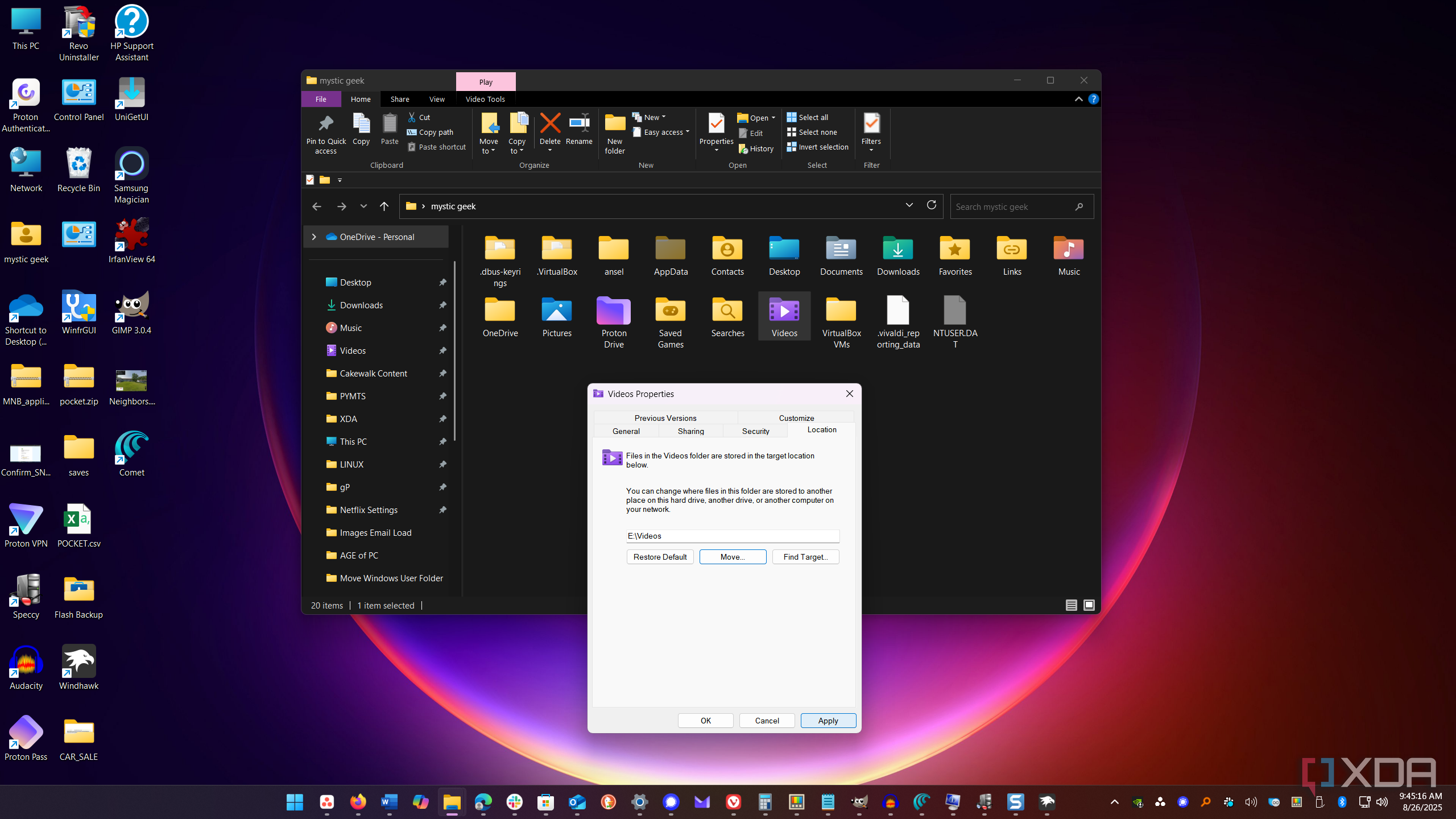Click the pin next to Downloads
The width and height of the screenshot is (1456, 819).
click(x=442, y=305)
